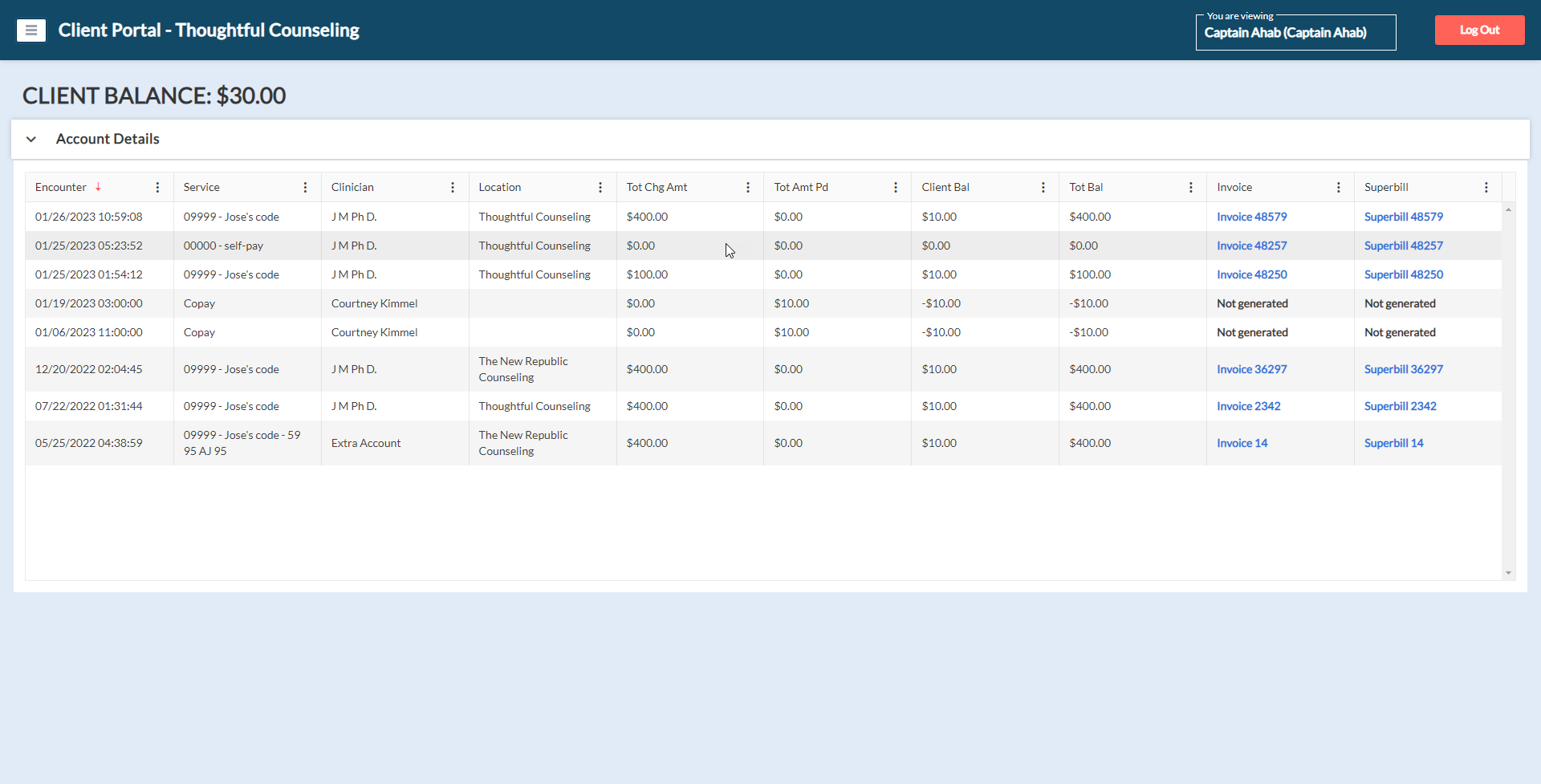The width and height of the screenshot is (1541, 784).
Task: Open Service column three-dot menu
Action: coord(305,187)
